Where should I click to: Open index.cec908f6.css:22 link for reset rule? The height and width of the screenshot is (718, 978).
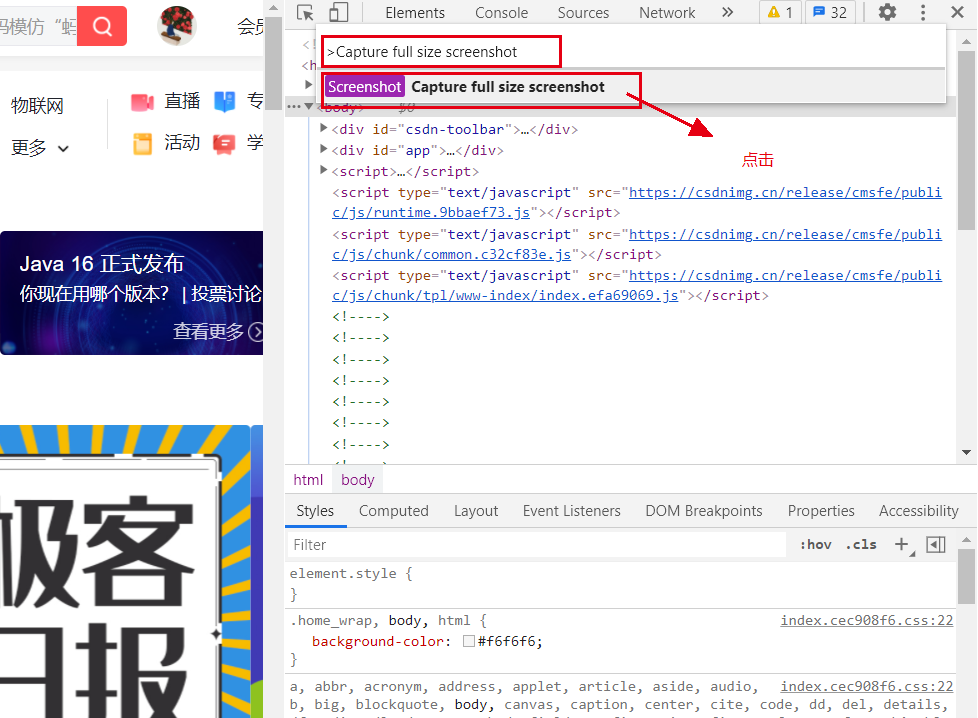866,686
